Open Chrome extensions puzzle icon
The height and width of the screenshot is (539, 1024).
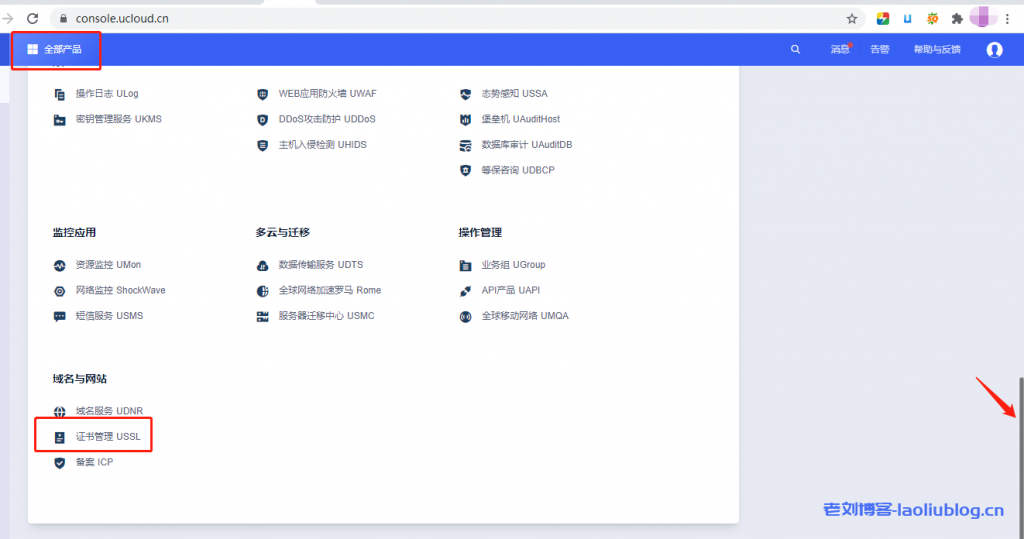pos(957,18)
